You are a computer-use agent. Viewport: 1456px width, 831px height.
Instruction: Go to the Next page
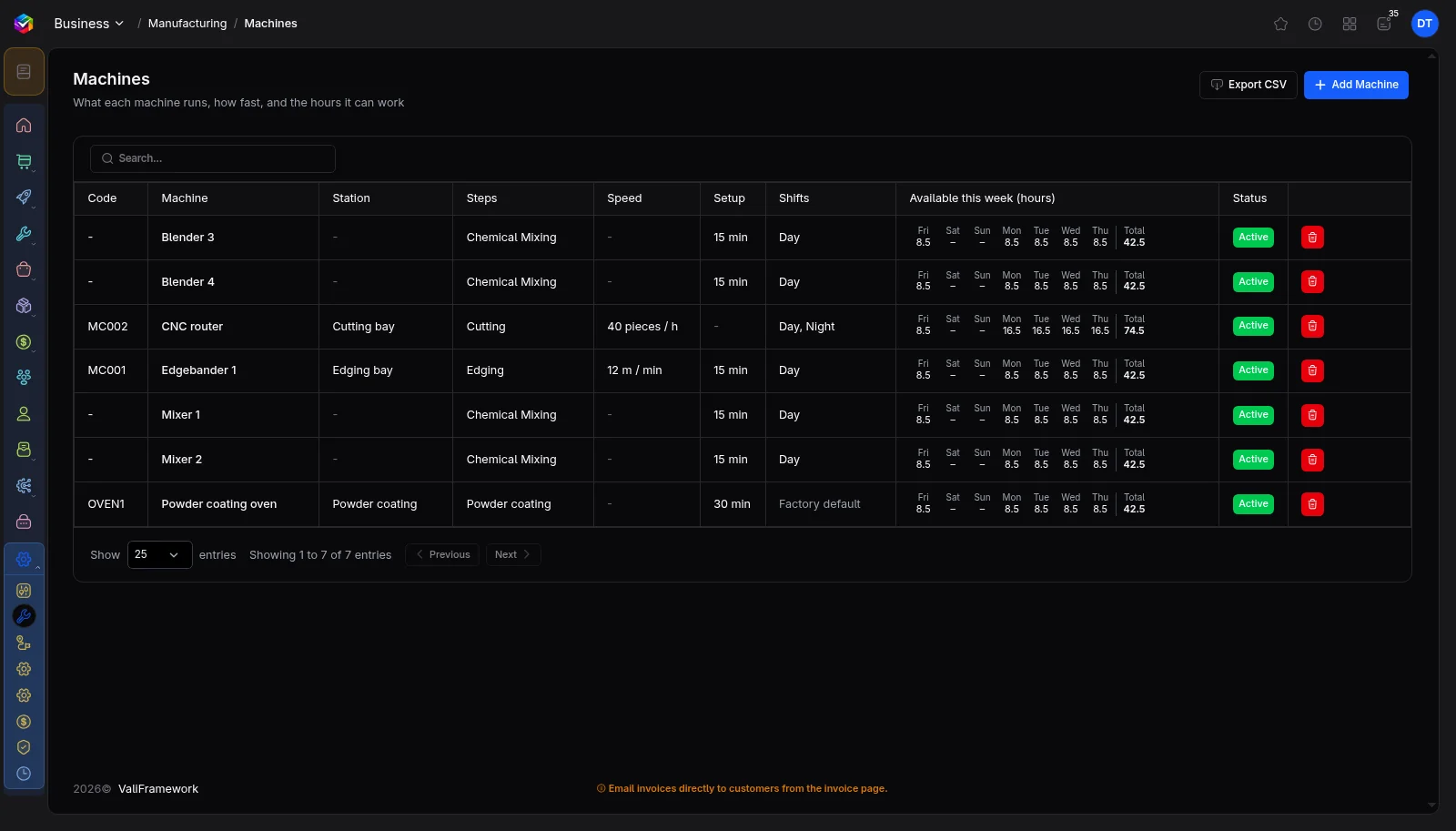pyautogui.click(x=513, y=554)
